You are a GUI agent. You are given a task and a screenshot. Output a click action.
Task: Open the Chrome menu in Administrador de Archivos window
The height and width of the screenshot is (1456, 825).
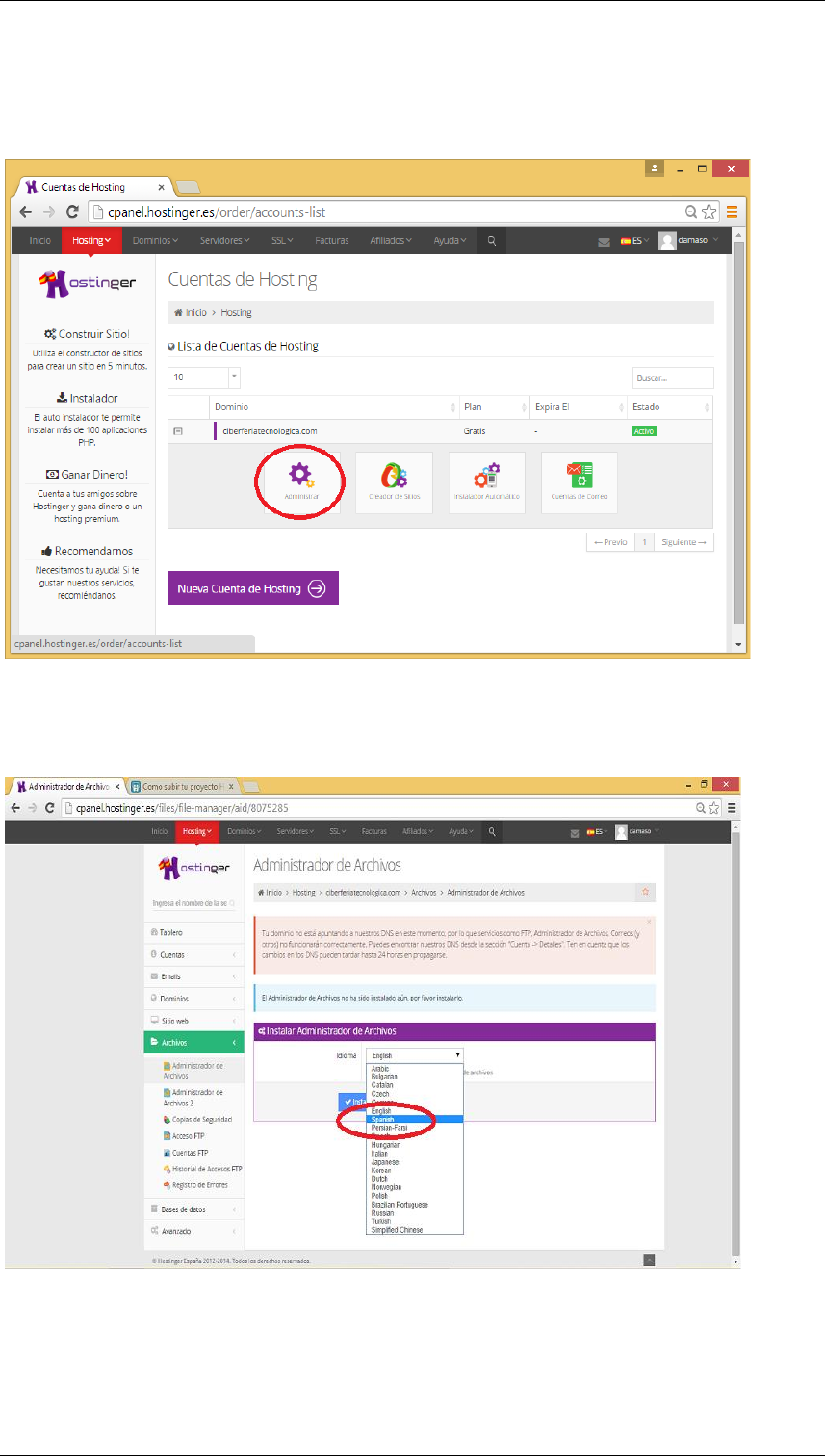pos(733,808)
